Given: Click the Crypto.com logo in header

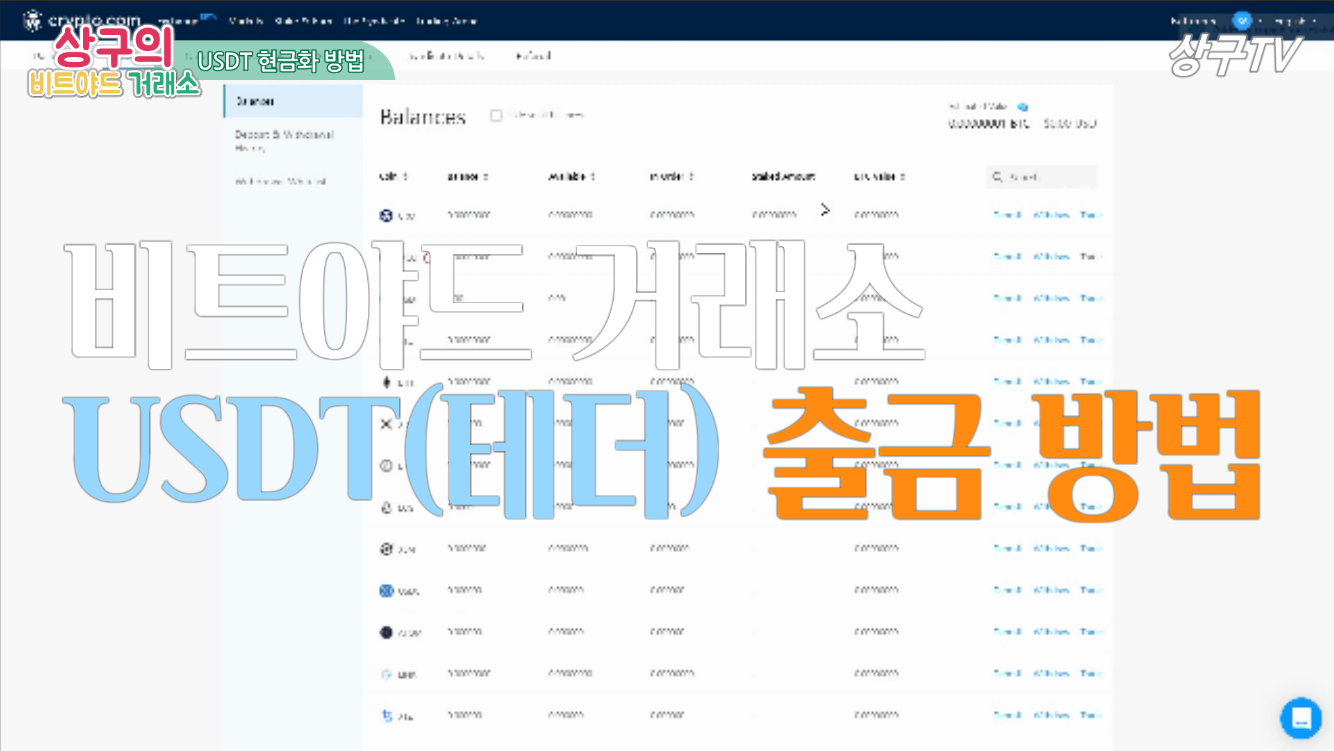Looking at the screenshot, I should pos(81,20).
